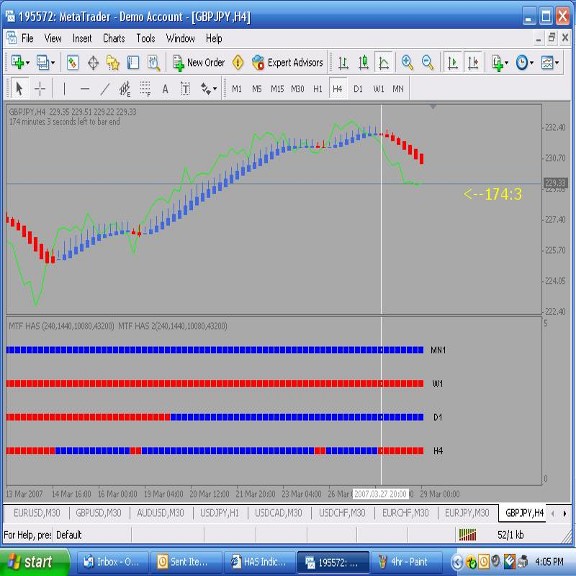Viewport: 576px width, 576px height.
Task: Click the Expert Advisors button
Action: (x=287, y=63)
